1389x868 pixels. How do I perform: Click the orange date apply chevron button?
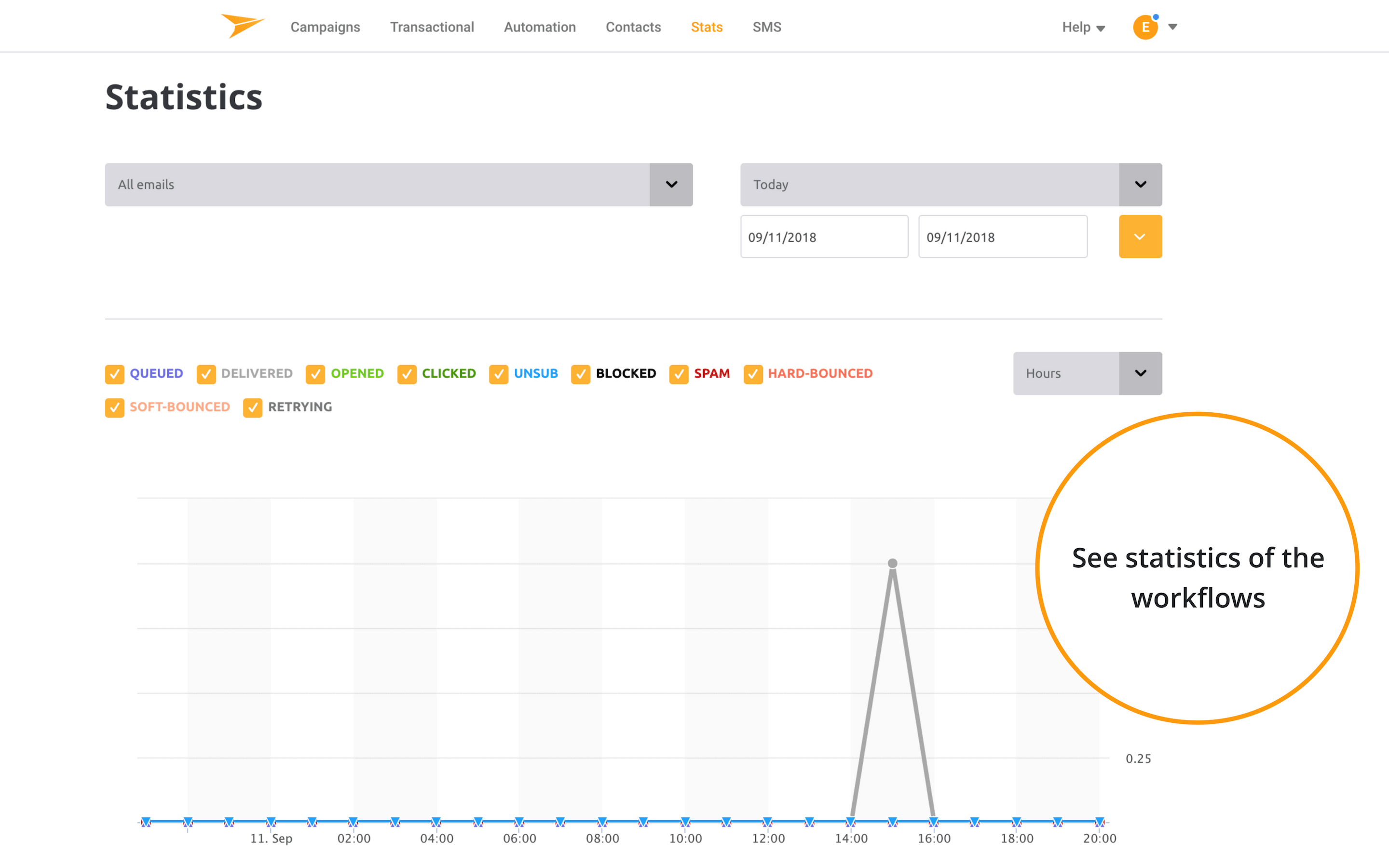1140,236
